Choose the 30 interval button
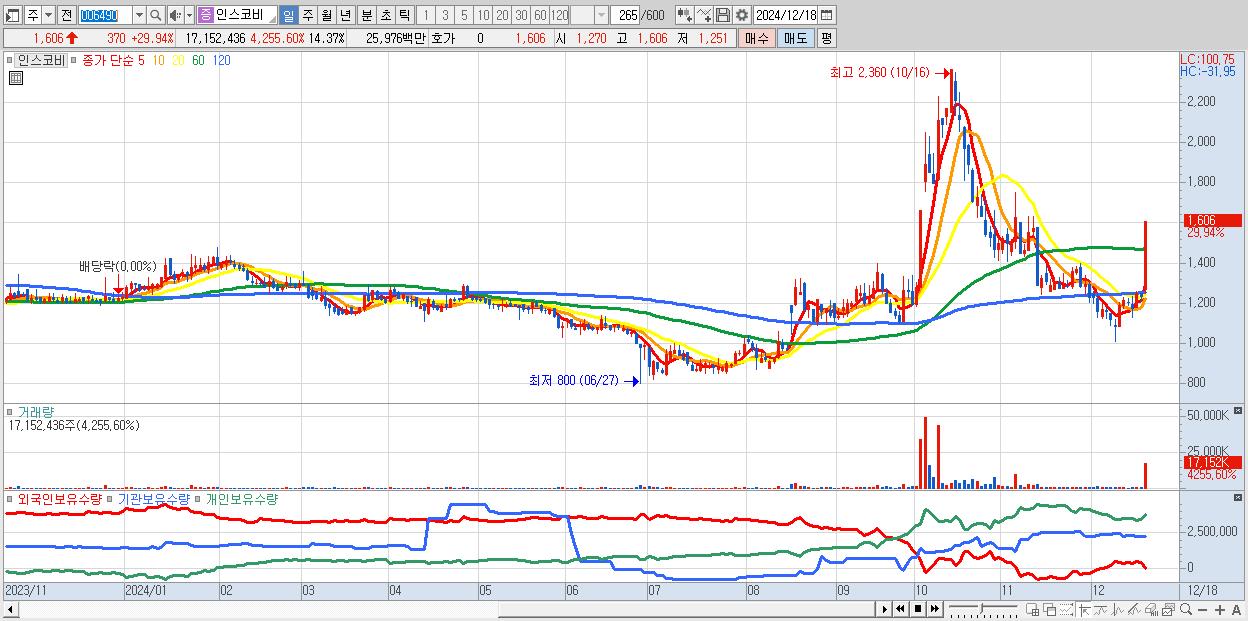This screenshot has width=1248, height=621. (521, 15)
